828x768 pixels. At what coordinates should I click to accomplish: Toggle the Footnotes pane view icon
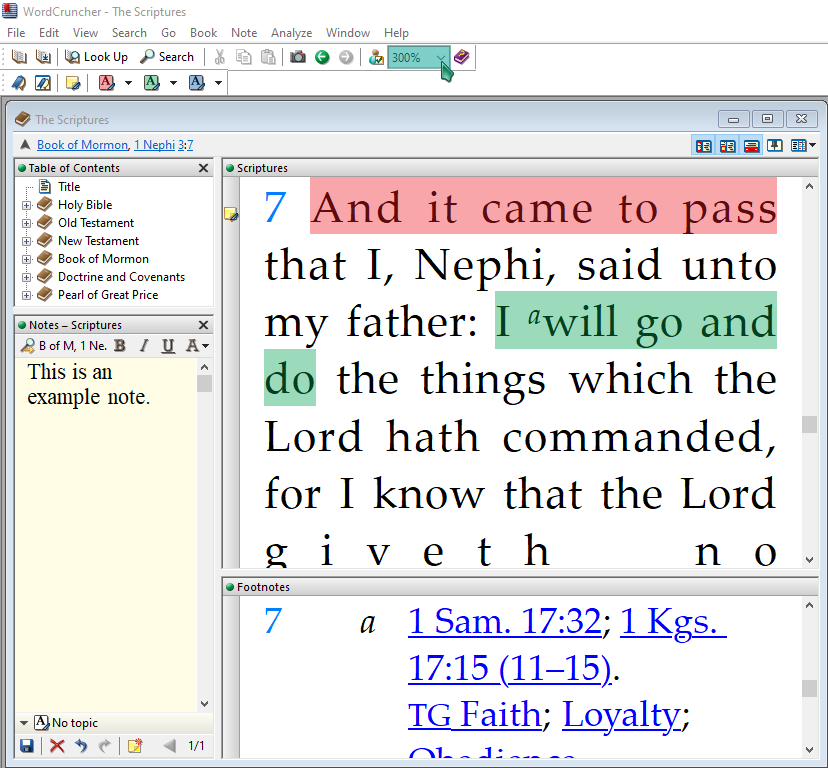(x=751, y=146)
